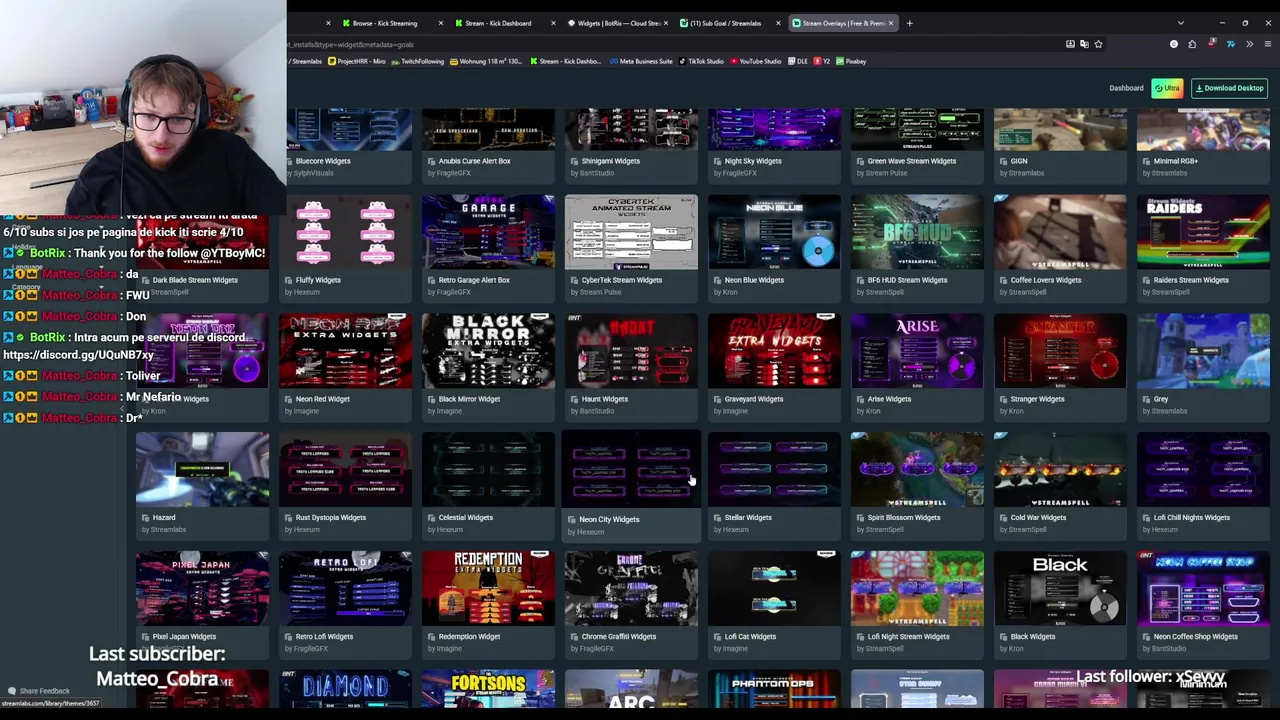
Task: Open the DLE bookmark
Action: pos(798,61)
